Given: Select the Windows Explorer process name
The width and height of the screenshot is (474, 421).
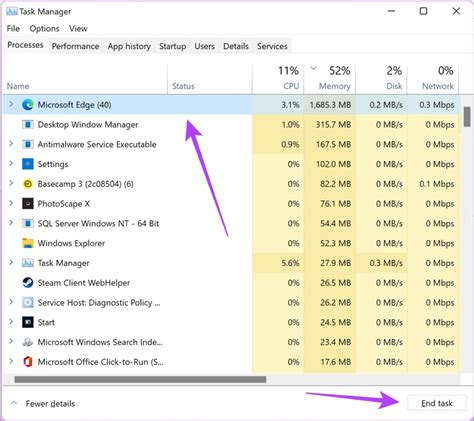Looking at the screenshot, I should click(71, 243).
